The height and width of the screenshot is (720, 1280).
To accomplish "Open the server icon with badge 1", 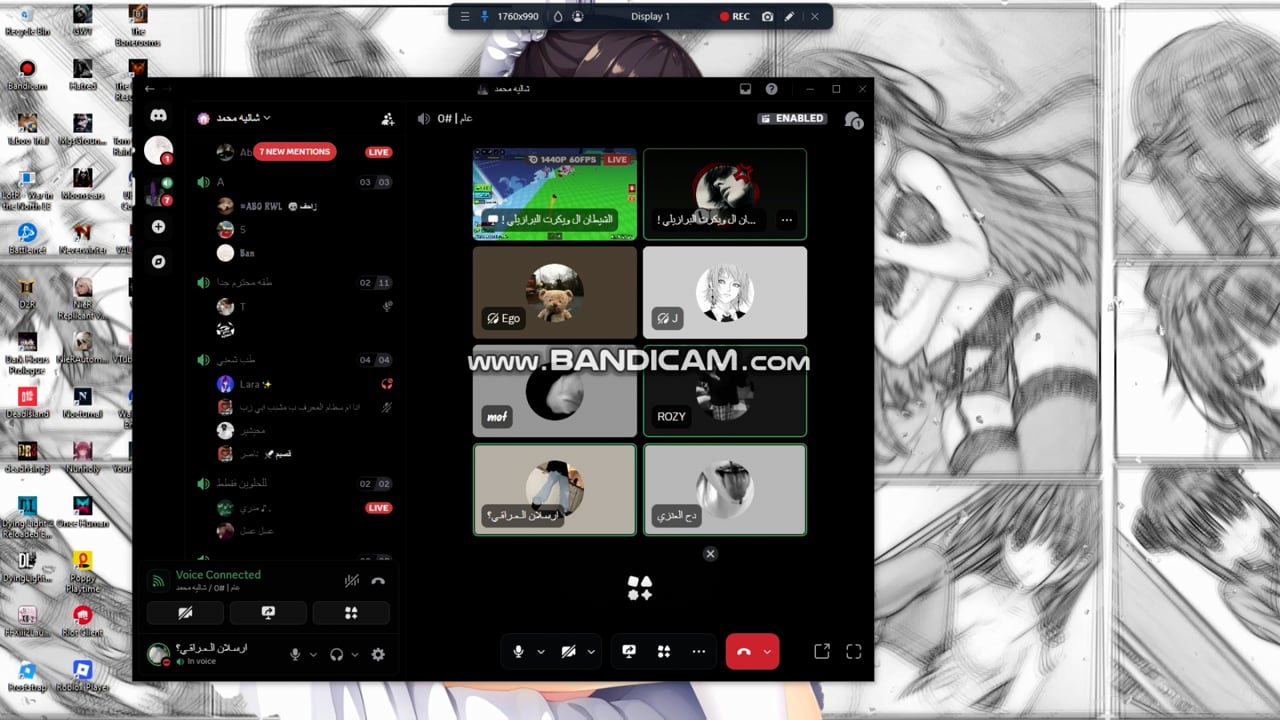I will pos(158,151).
